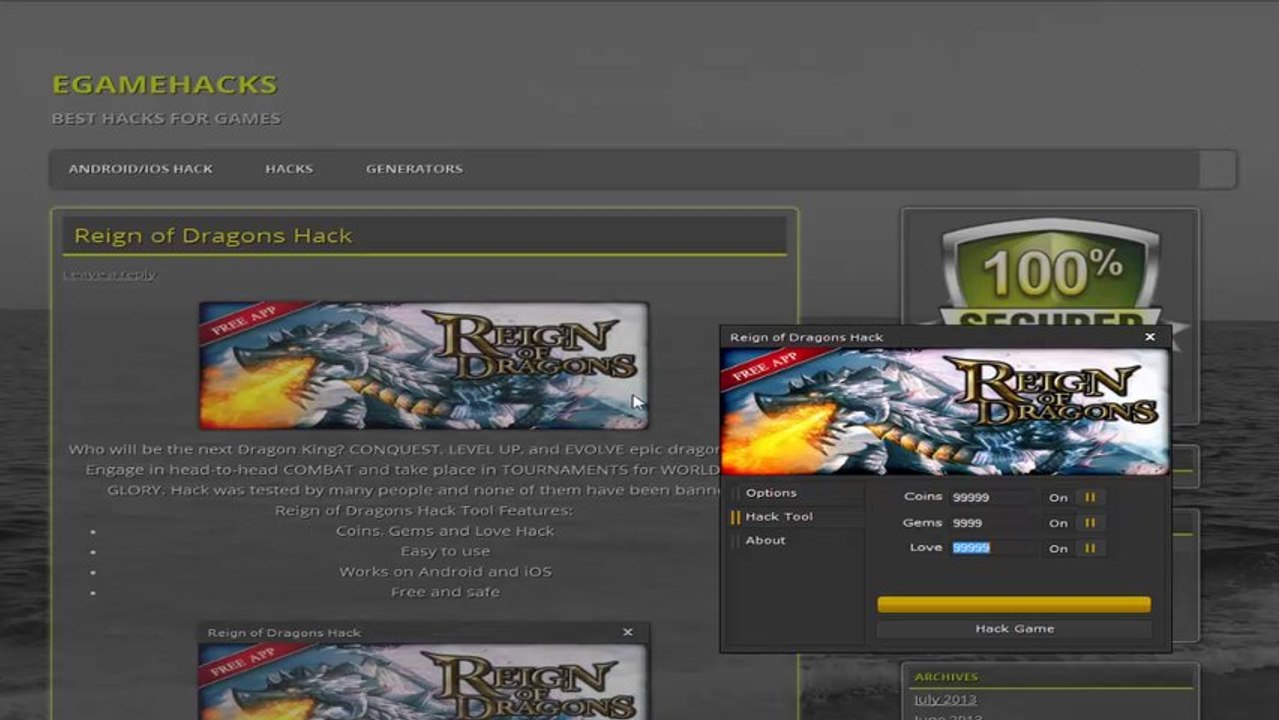
Task: Toggle the Gems On switch
Action: (1090, 523)
